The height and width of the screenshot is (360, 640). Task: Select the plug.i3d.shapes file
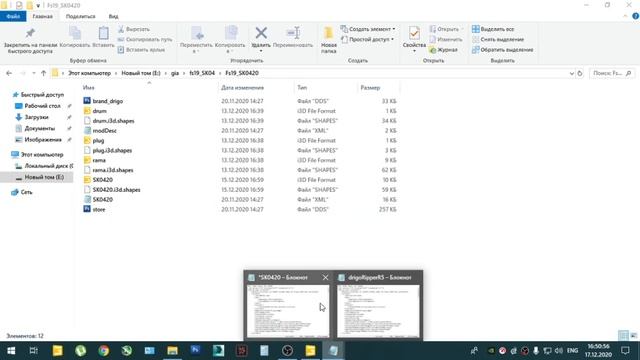(x=112, y=150)
